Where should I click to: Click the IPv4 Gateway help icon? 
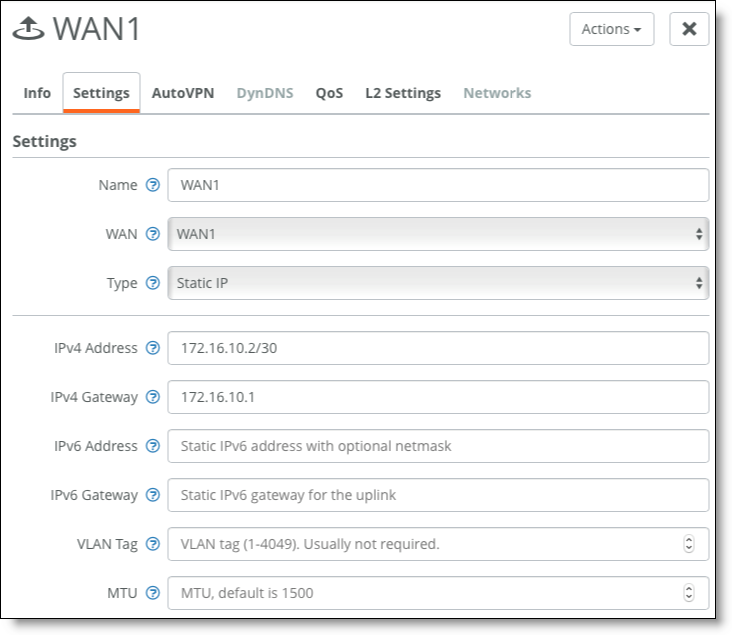pyautogui.click(x=153, y=397)
